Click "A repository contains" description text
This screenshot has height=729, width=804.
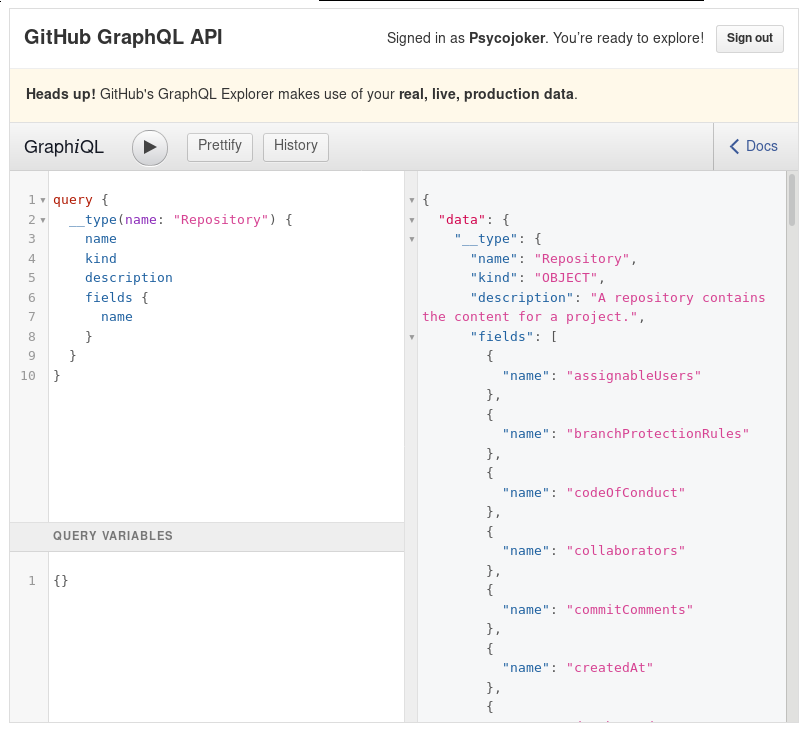pyautogui.click(x=678, y=298)
